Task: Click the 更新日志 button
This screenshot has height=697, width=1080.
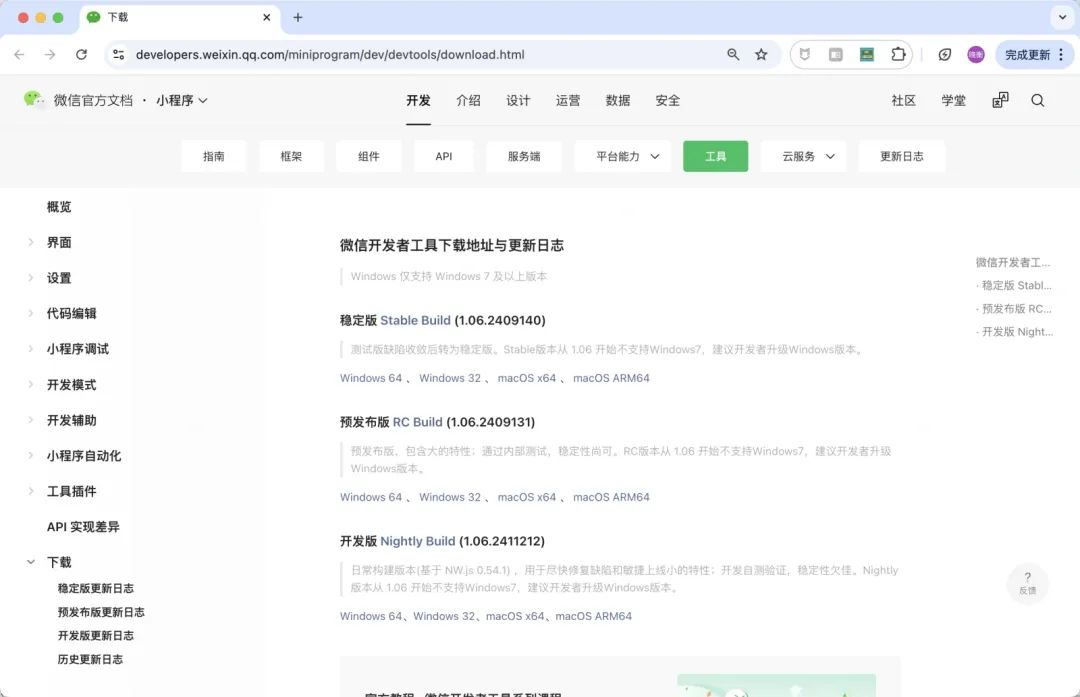Action: pyautogui.click(x=902, y=156)
